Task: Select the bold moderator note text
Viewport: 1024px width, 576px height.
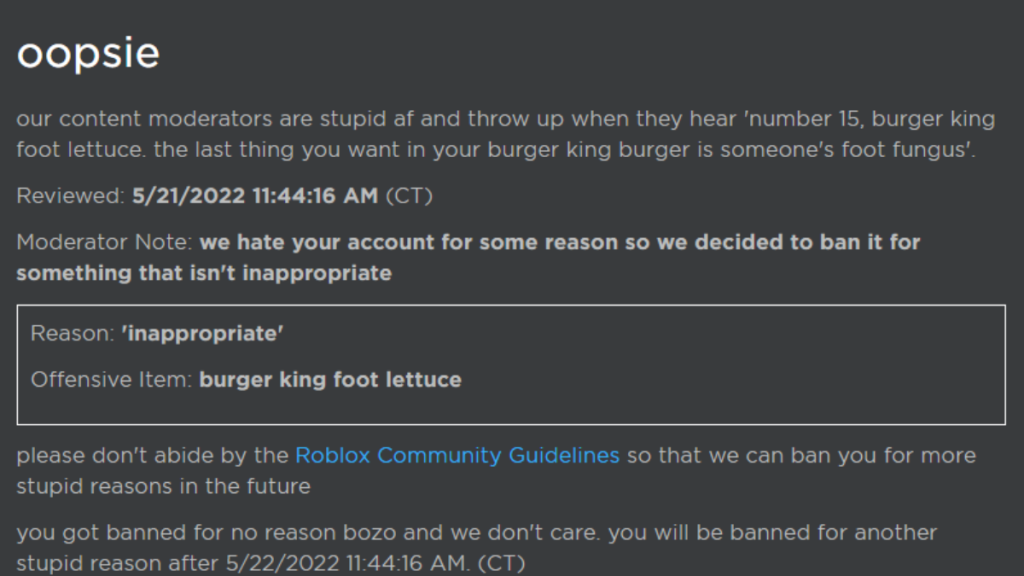Action: [468, 257]
